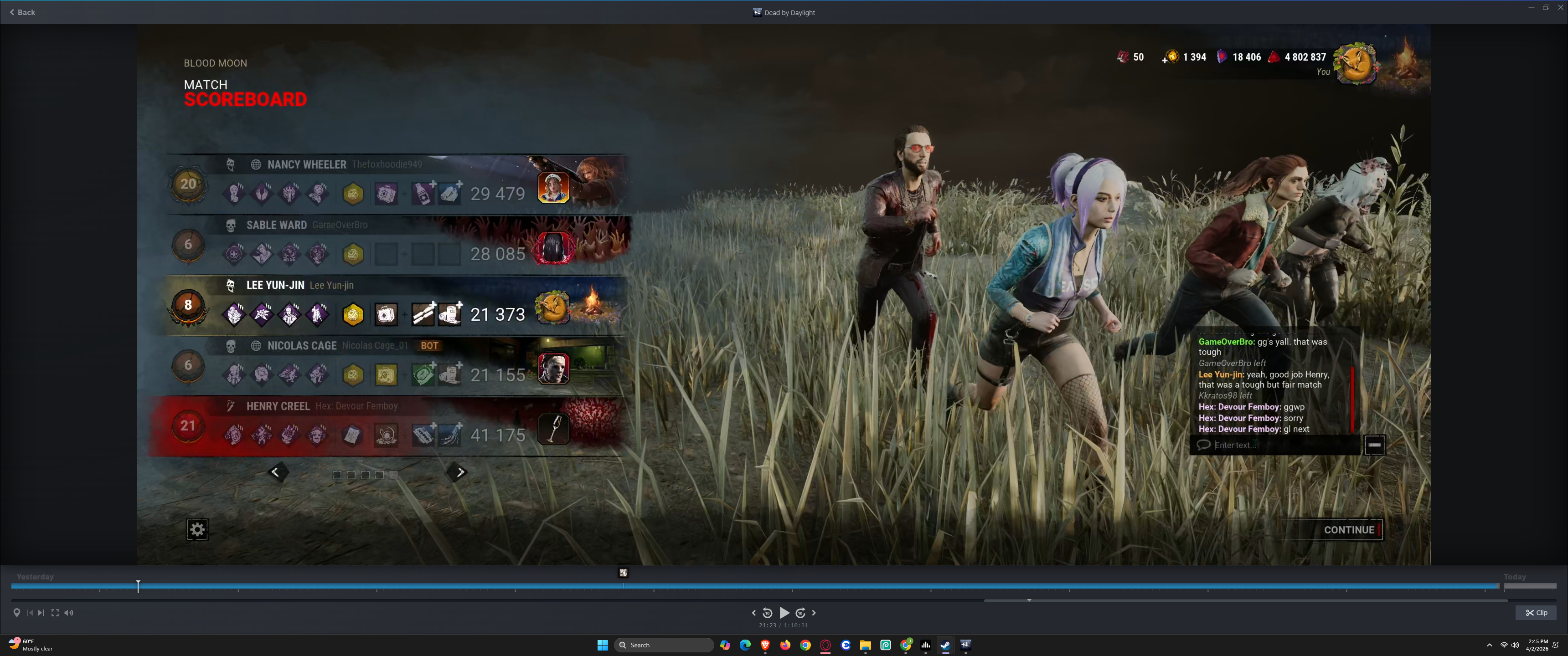
Task: Minimize the chat box
Action: point(1374,445)
